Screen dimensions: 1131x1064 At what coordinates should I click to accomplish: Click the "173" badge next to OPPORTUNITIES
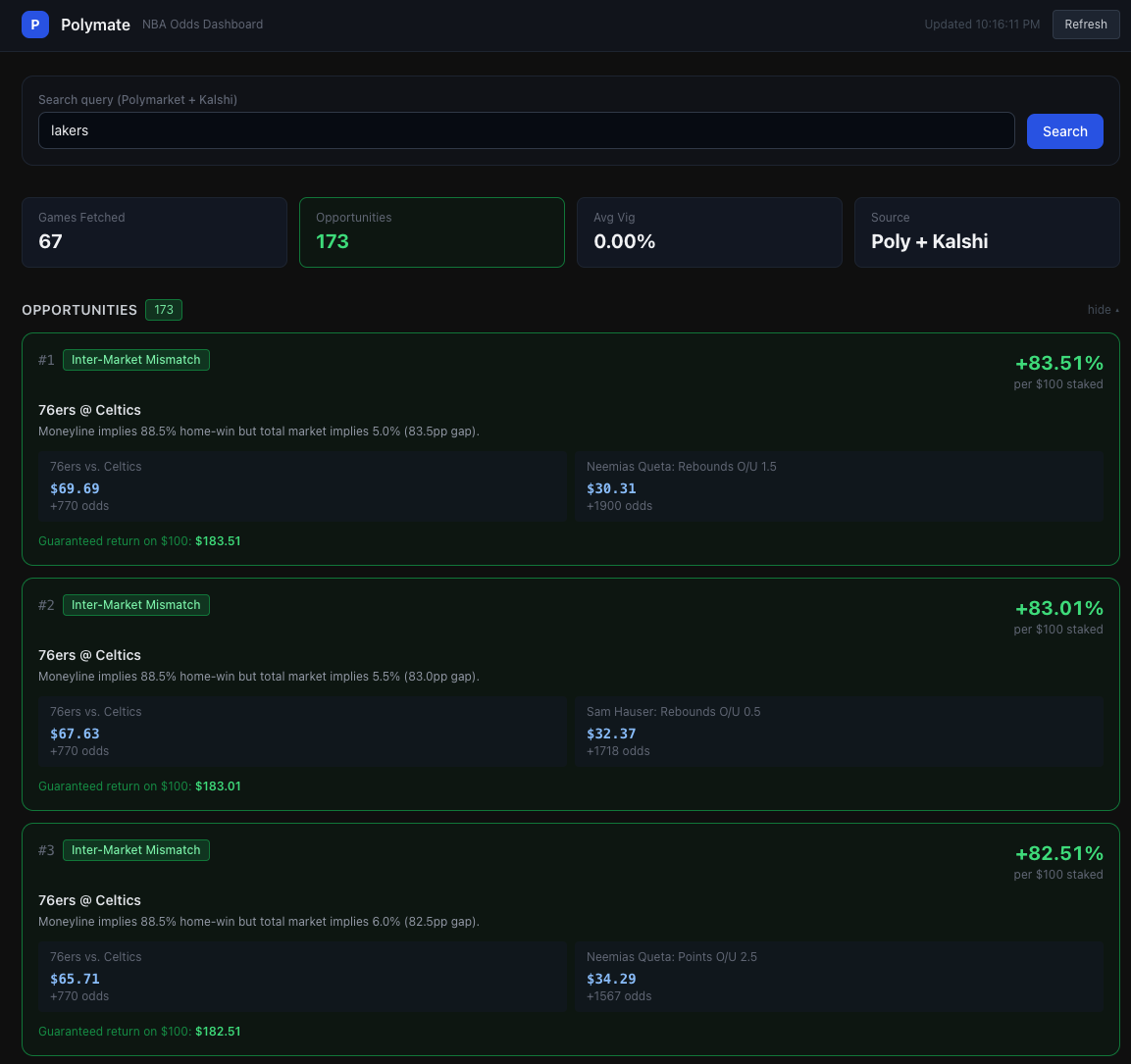(x=163, y=309)
